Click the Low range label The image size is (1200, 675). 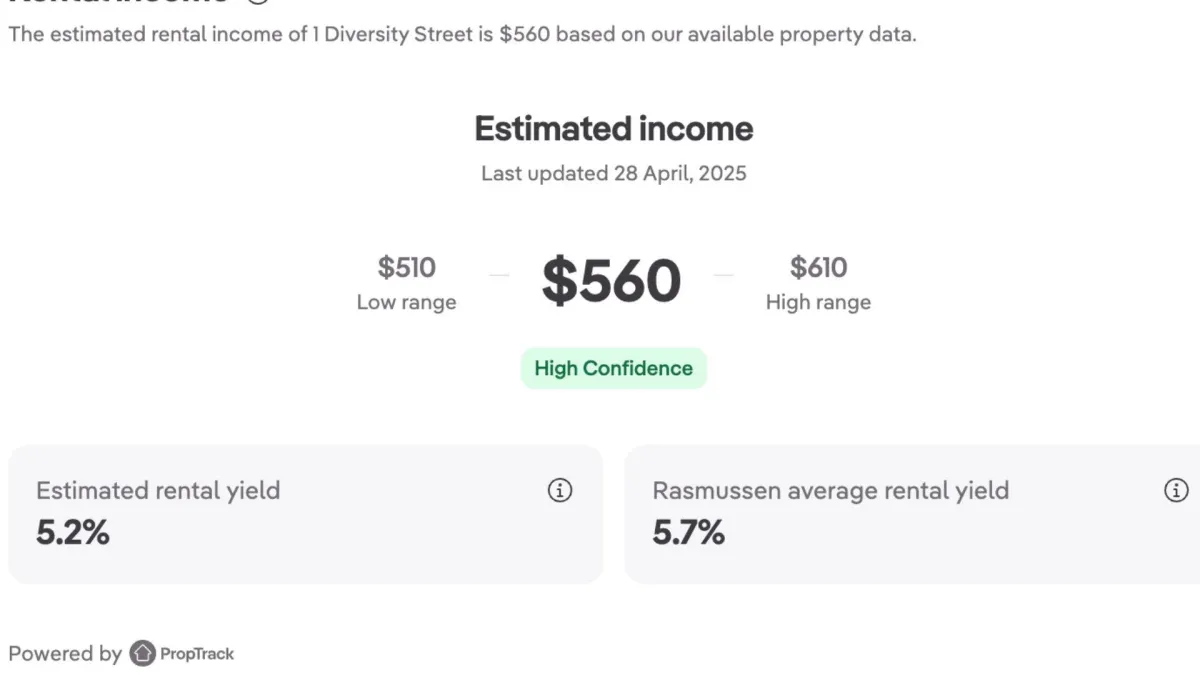[406, 302]
